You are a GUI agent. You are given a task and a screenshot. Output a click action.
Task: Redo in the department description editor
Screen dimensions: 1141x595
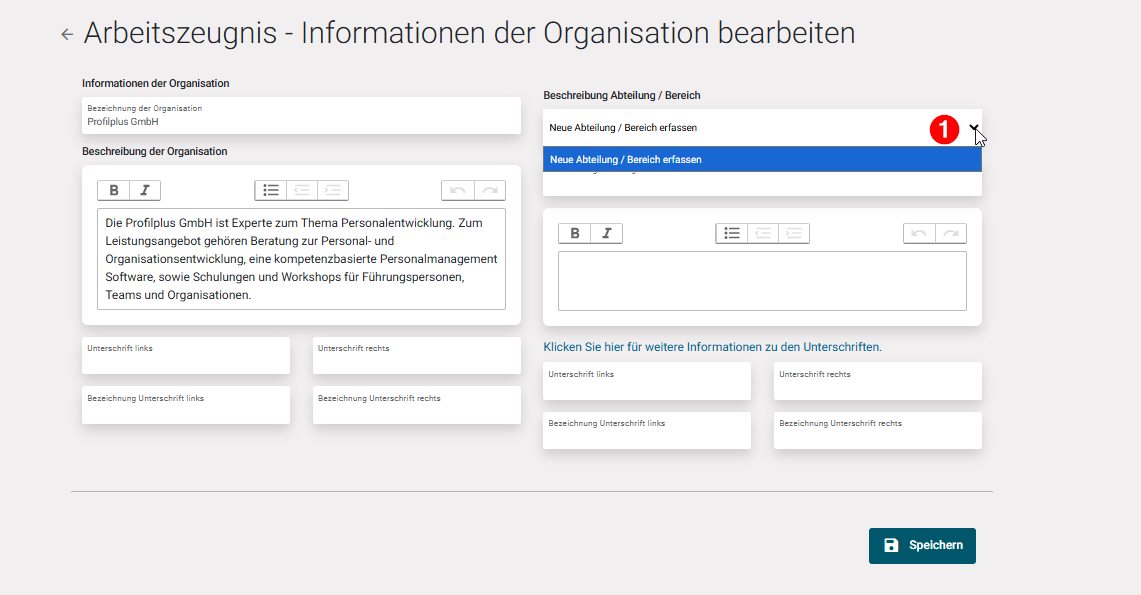951,233
